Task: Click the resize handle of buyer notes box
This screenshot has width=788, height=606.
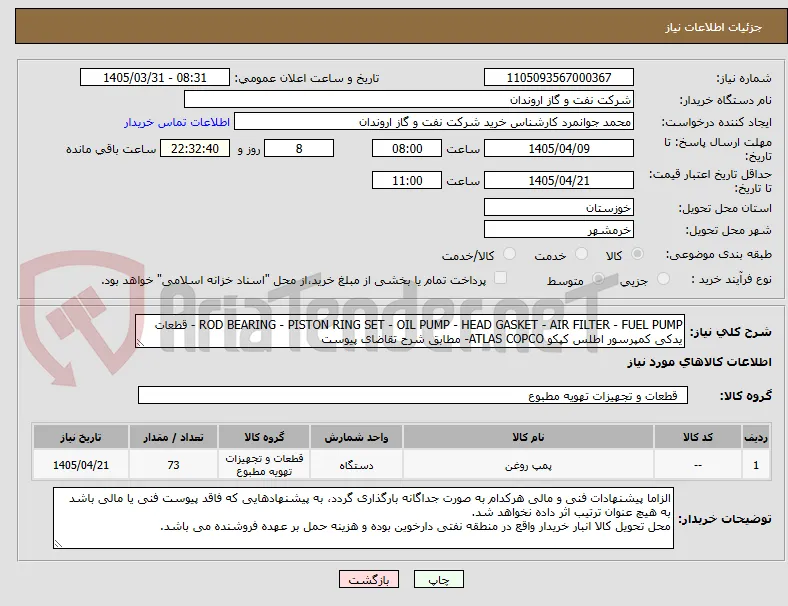Action: pos(58,544)
